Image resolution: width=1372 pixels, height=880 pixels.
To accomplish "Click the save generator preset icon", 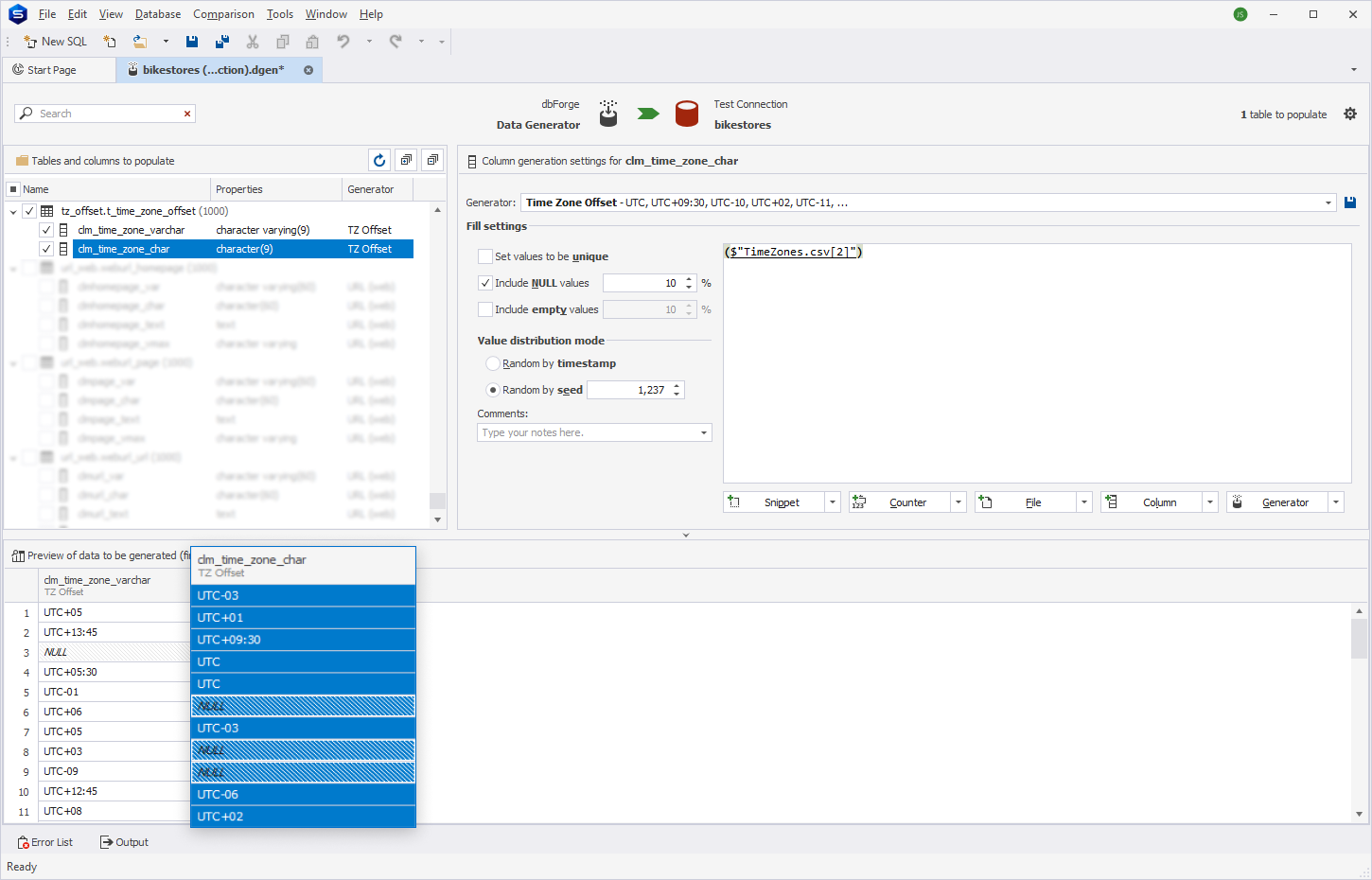I will click(x=1350, y=202).
